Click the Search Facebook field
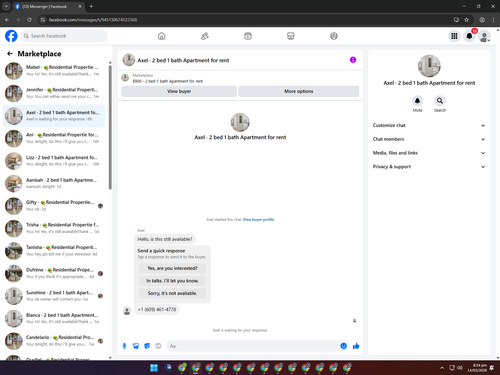The height and width of the screenshot is (375, 500). 64,36
